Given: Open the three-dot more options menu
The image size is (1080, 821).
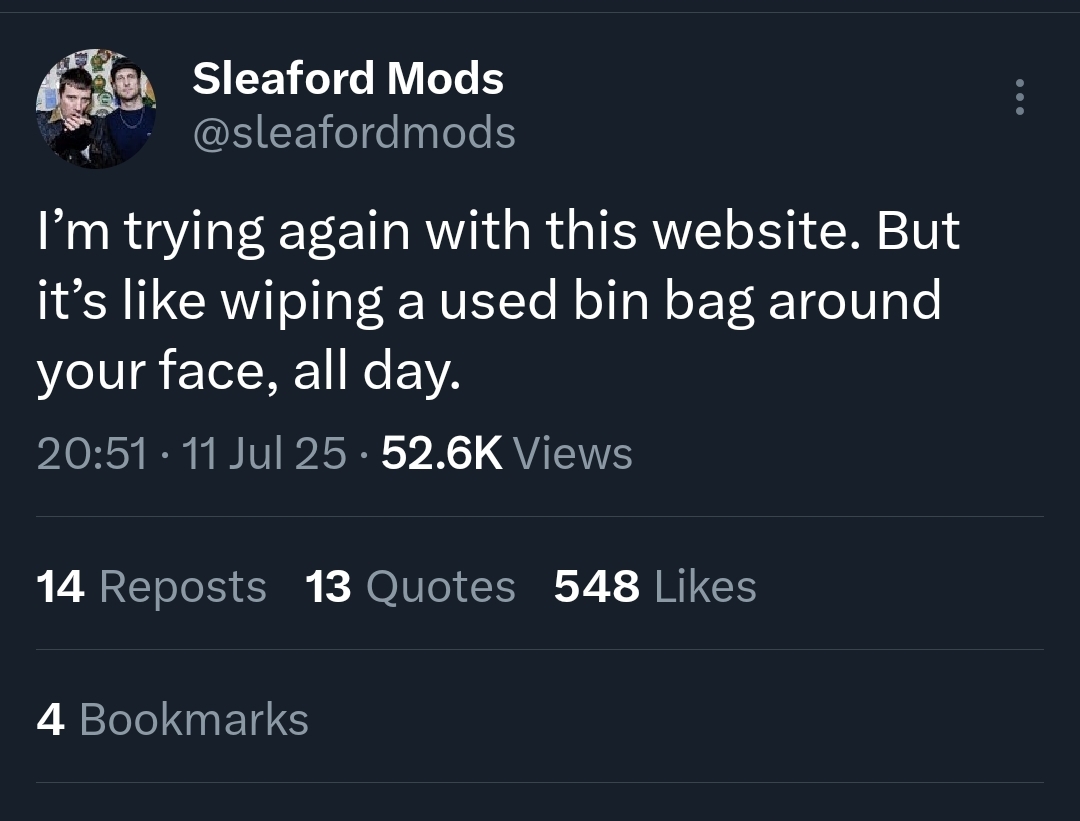Looking at the screenshot, I should (x=1019, y=97).
